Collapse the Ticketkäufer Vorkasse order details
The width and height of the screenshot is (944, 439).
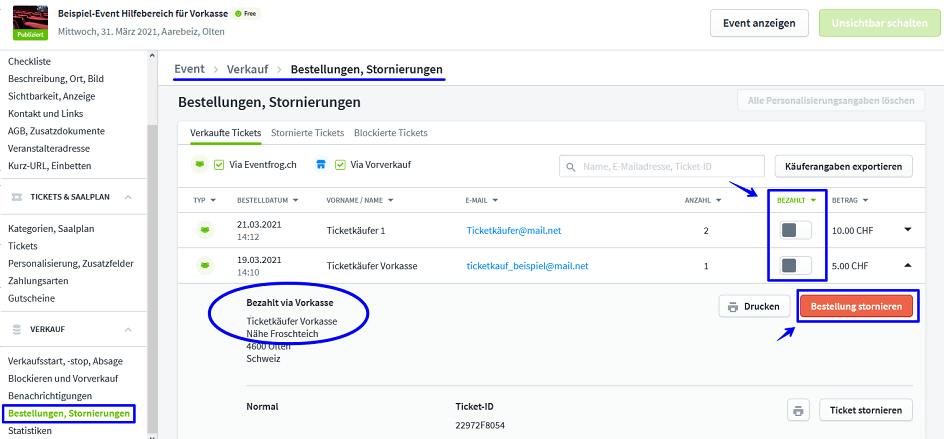pos(907,266)
